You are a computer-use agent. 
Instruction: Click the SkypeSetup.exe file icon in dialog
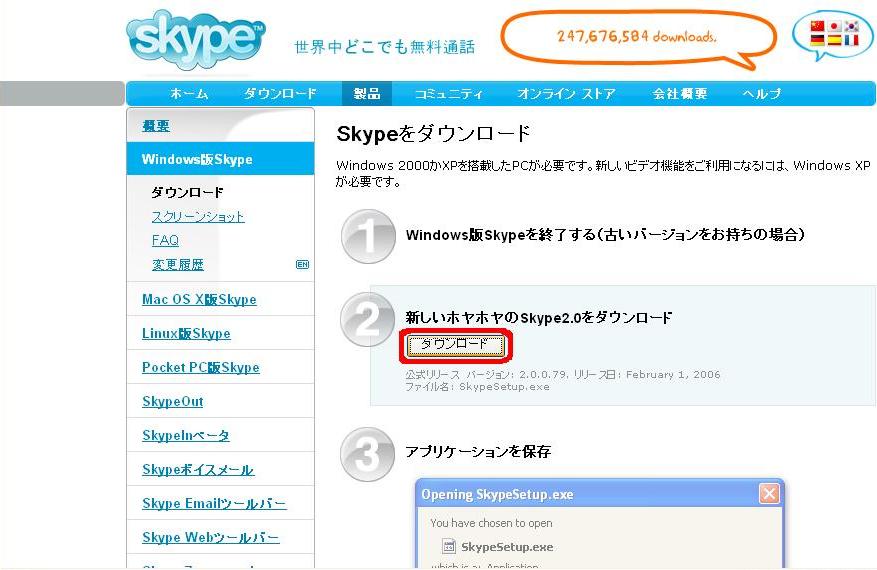449,546
